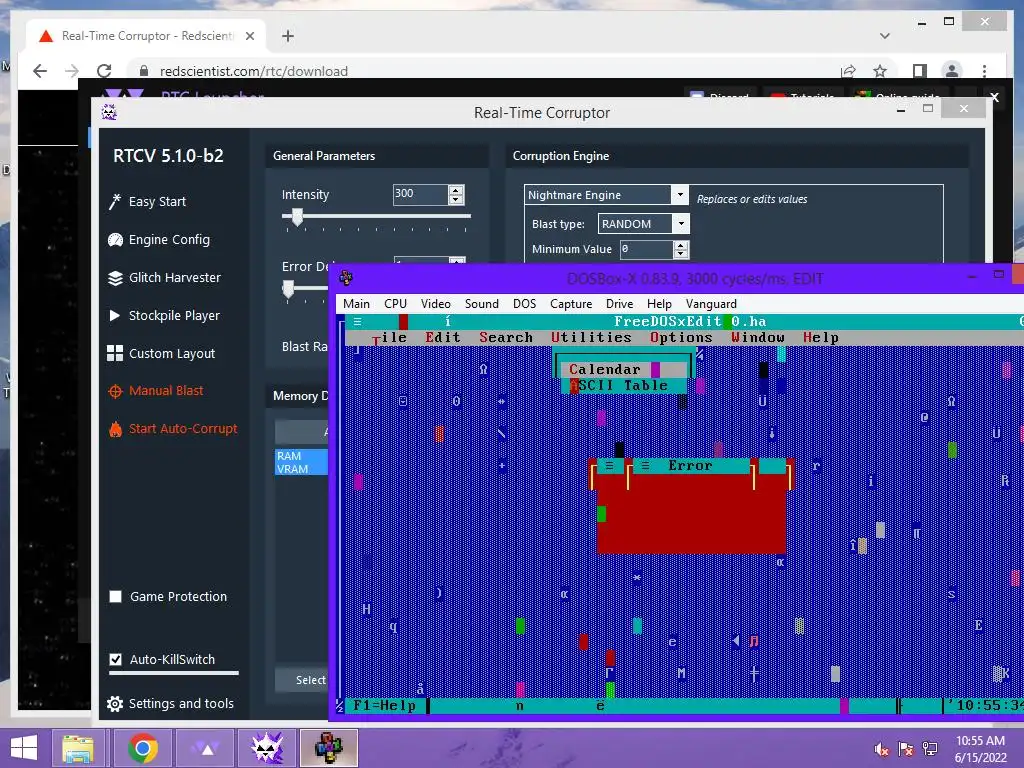The image size is (1024, 768).
Task: Increase Intensity value with up arrow
Action: click(x=456, y=190)
